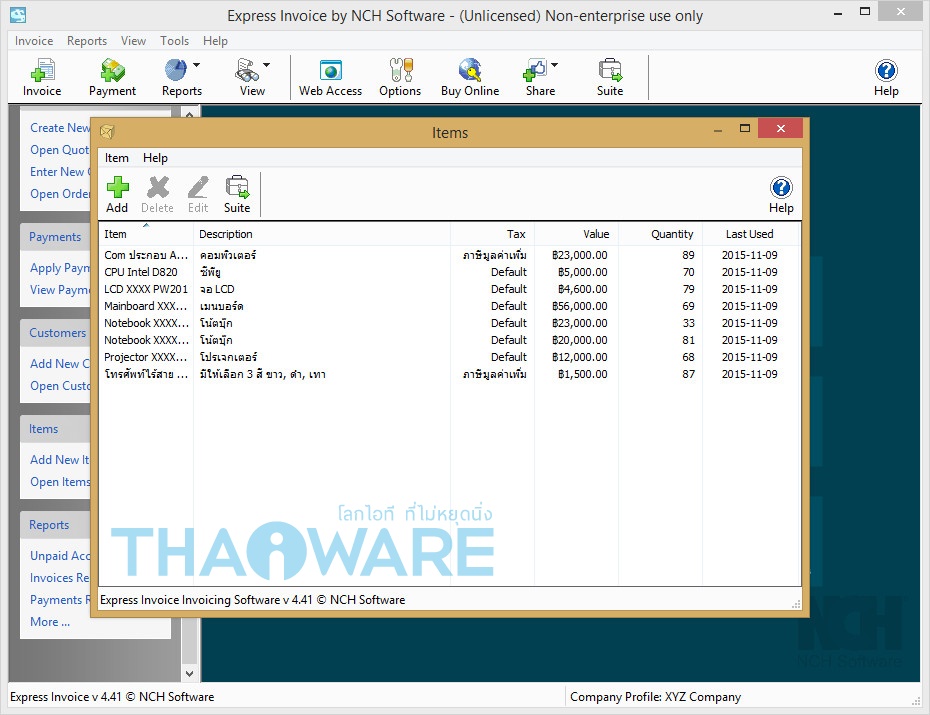Click the Open Items sidebar link
930x715 pixels.
point(60,482)
